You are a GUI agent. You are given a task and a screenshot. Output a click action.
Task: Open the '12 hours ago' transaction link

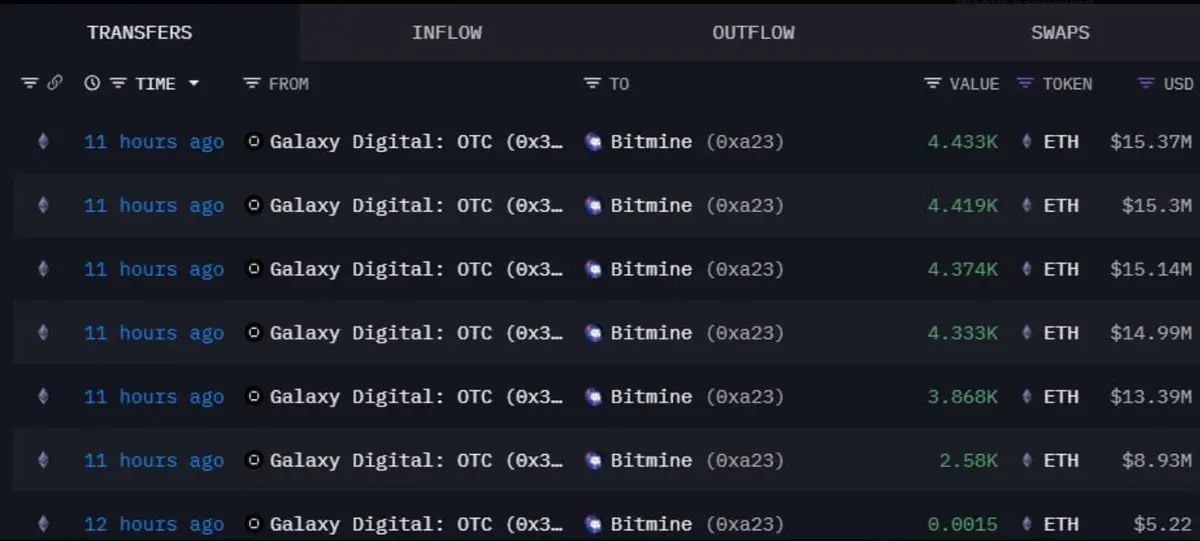tap(154, 524)
